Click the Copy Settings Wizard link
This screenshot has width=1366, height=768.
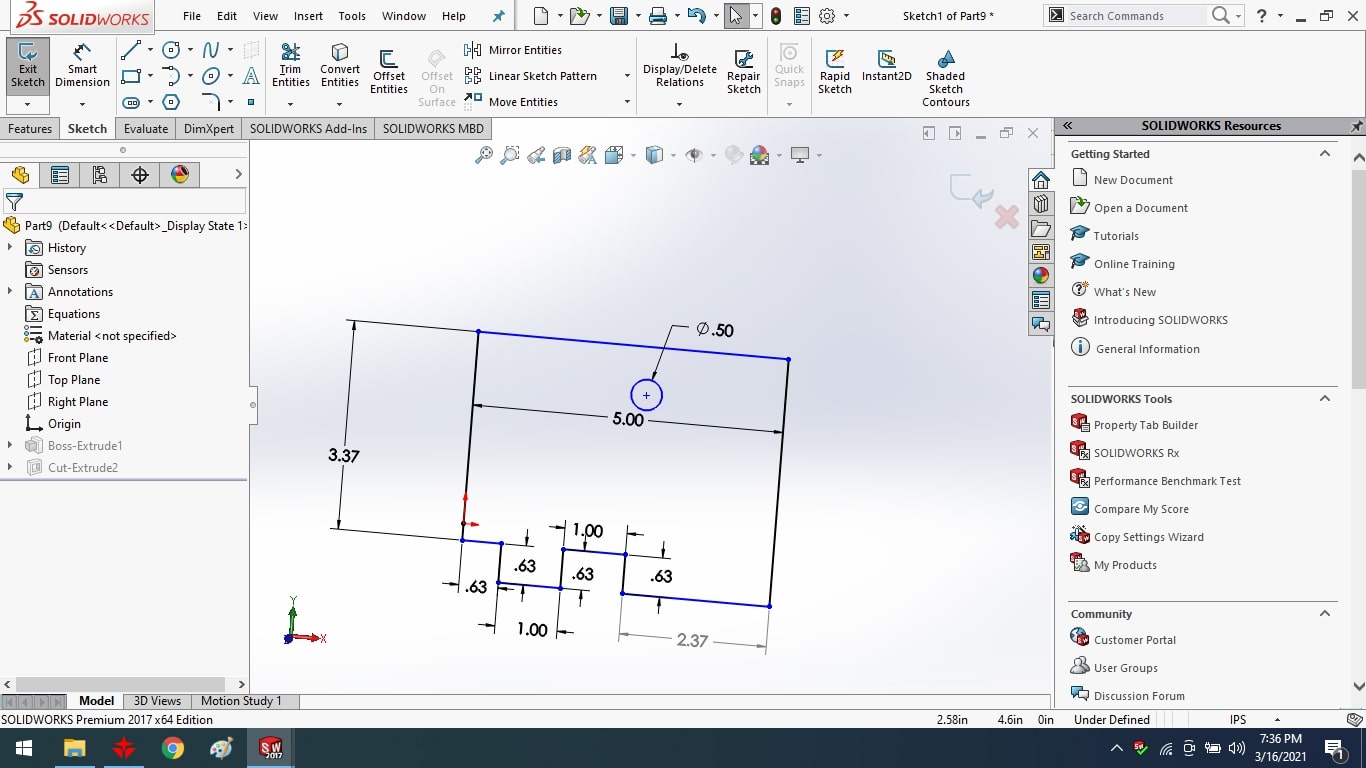[1148, 537]
